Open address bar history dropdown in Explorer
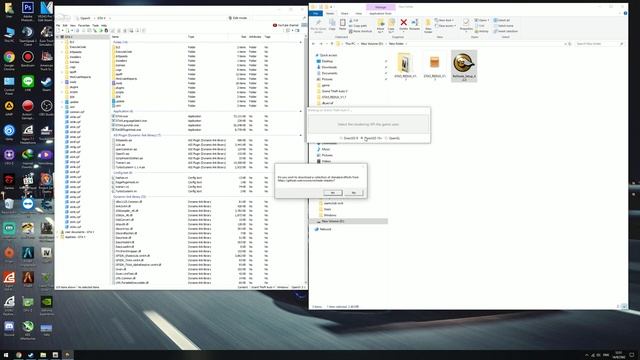Screen dimensions: 640x360 coord(565,44)
